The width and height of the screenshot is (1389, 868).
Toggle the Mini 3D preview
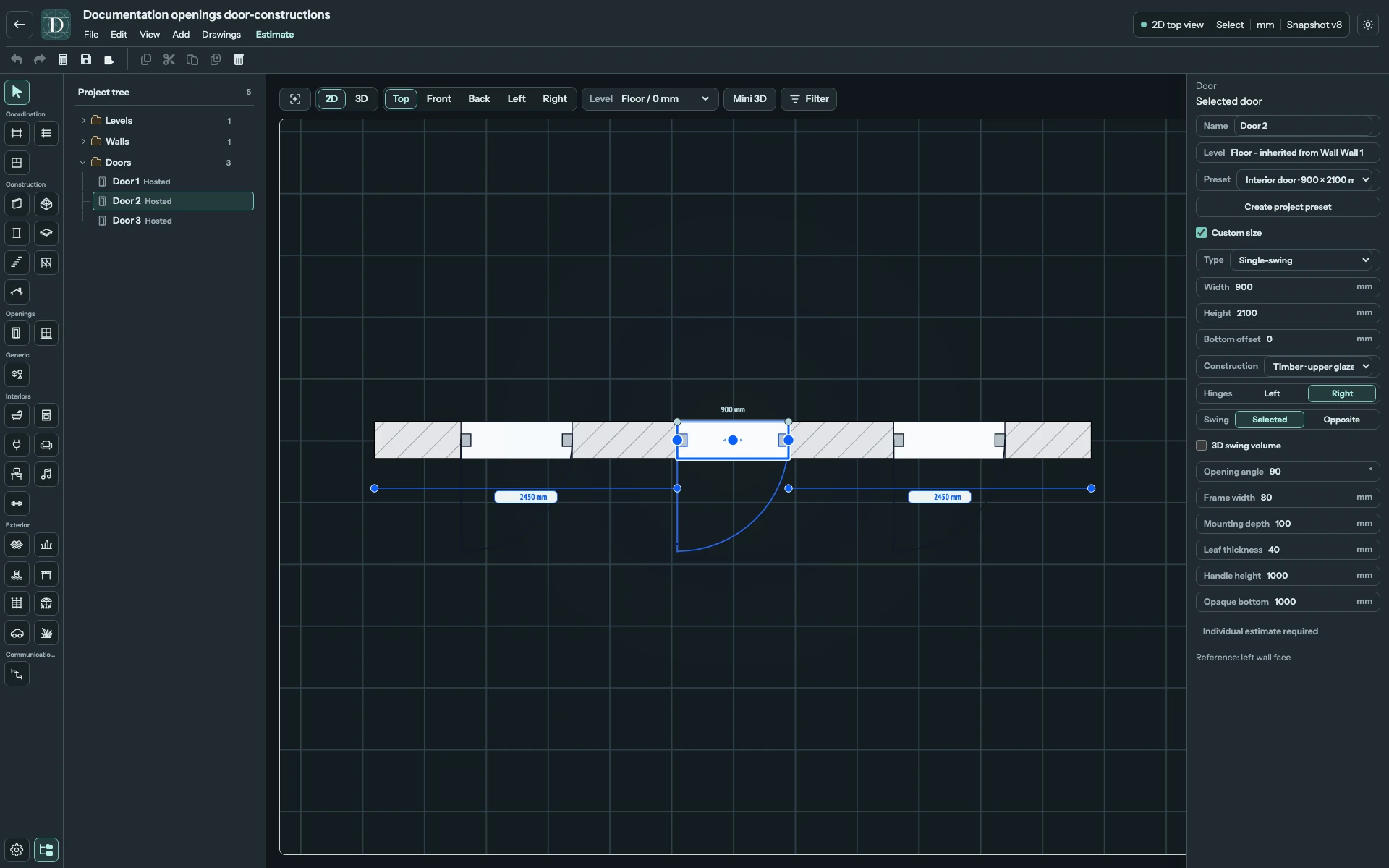(749, 99)
